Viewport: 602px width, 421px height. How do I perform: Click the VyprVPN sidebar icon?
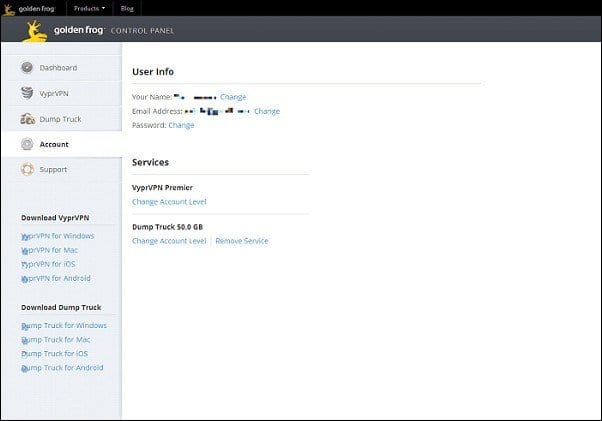click(x=27, y=93)
